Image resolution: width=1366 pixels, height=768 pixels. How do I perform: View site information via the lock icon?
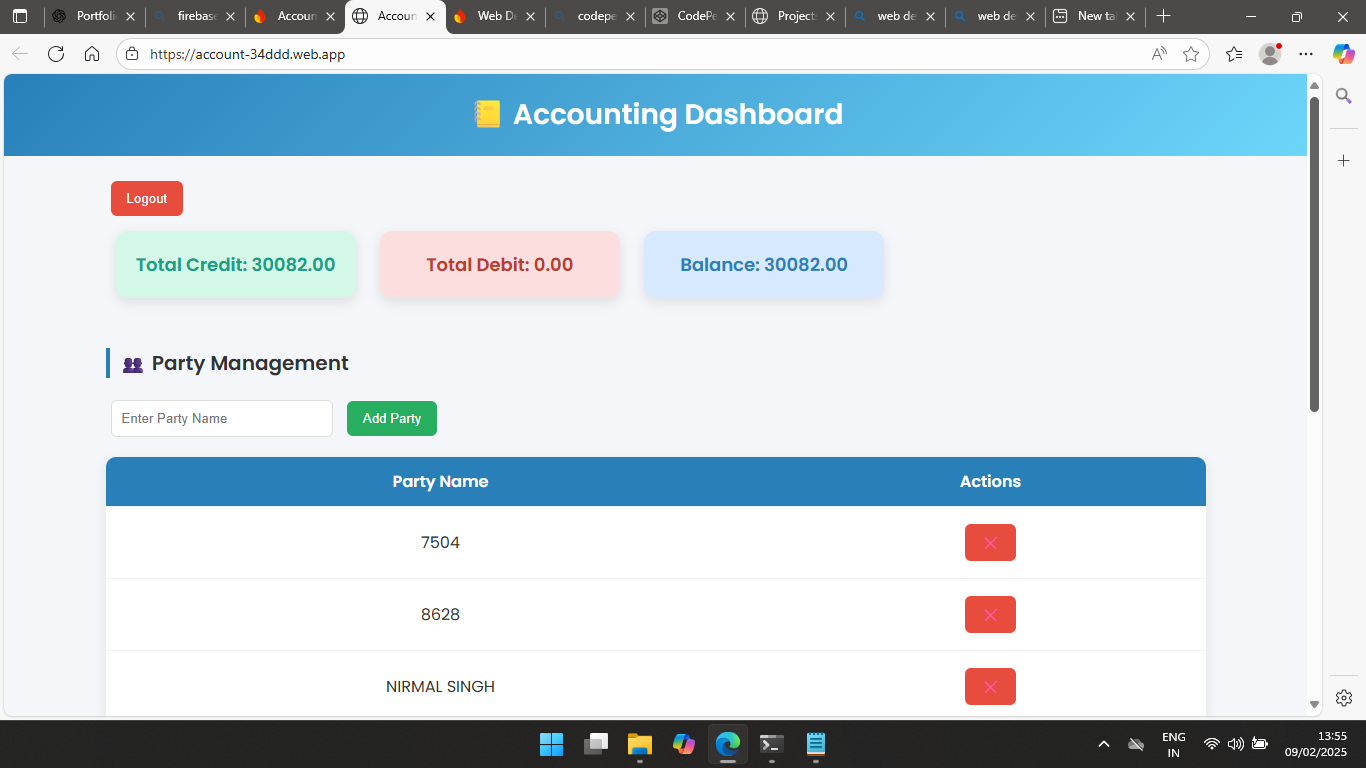click(132, 54)
